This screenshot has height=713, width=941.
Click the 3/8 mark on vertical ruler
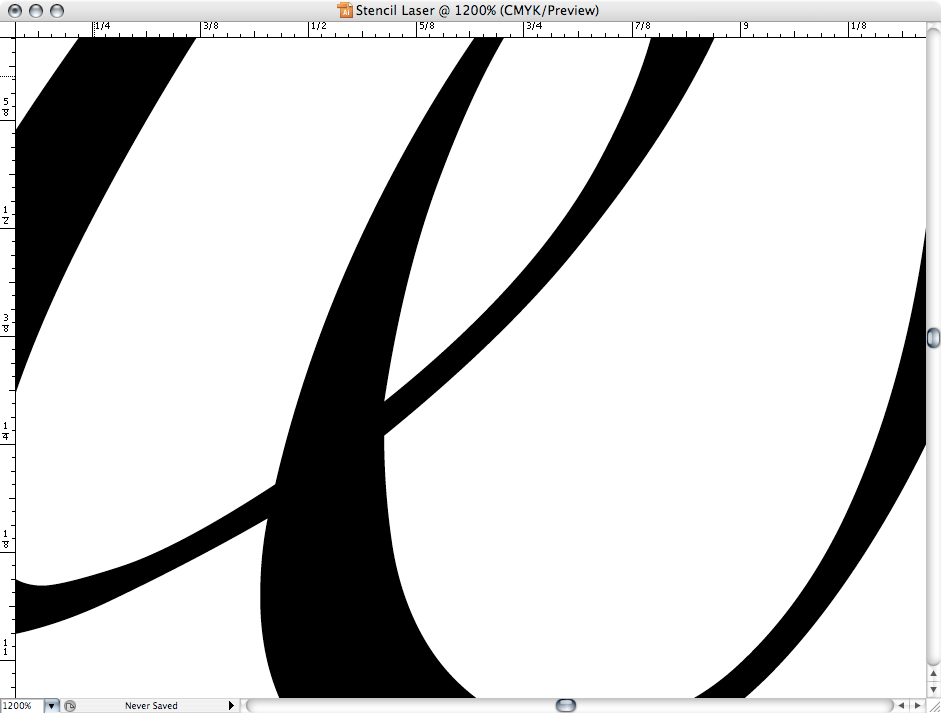pyautogui.click(x=6, y=322)
